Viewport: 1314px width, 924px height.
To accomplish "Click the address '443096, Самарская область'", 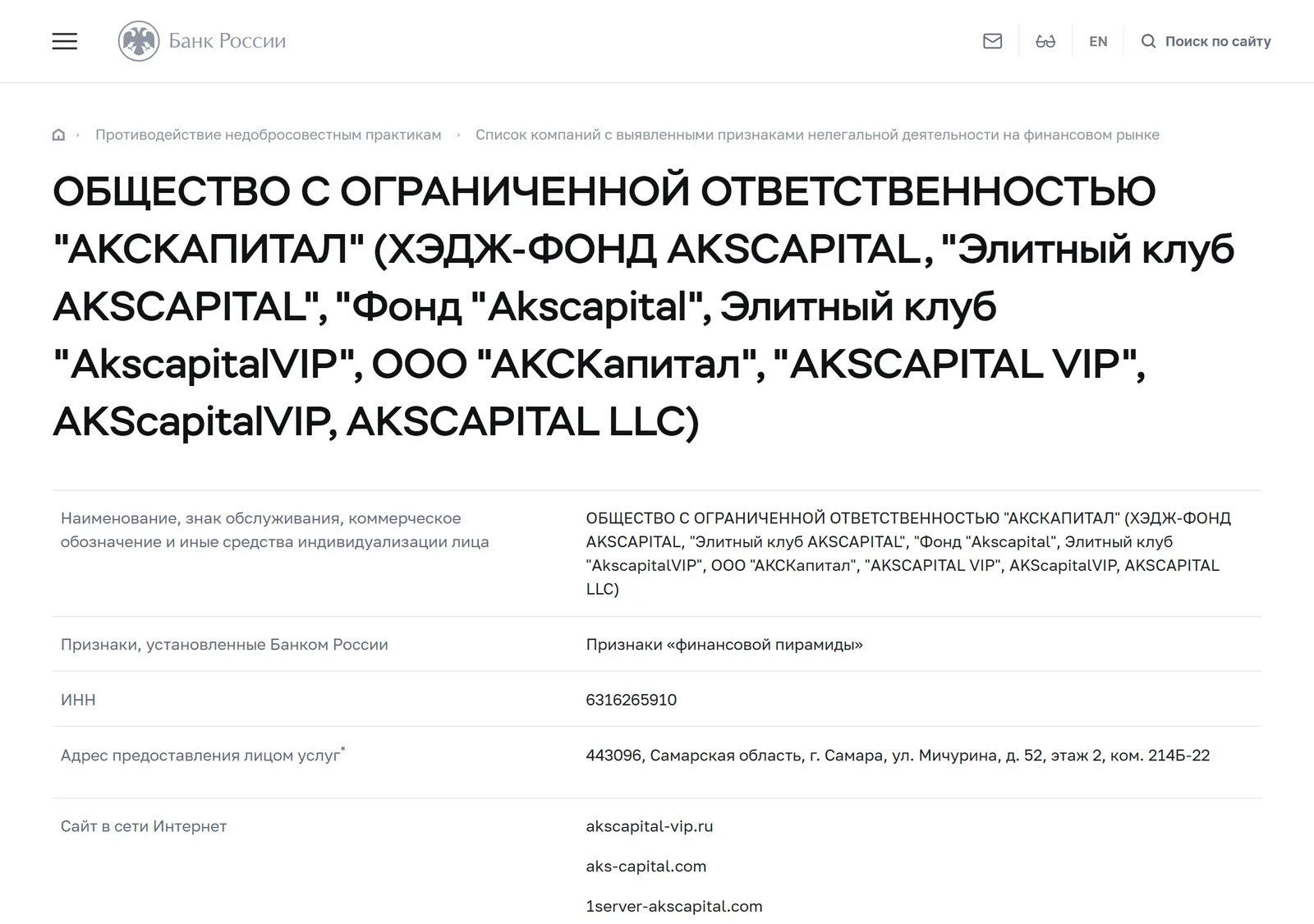I will 898,755.
